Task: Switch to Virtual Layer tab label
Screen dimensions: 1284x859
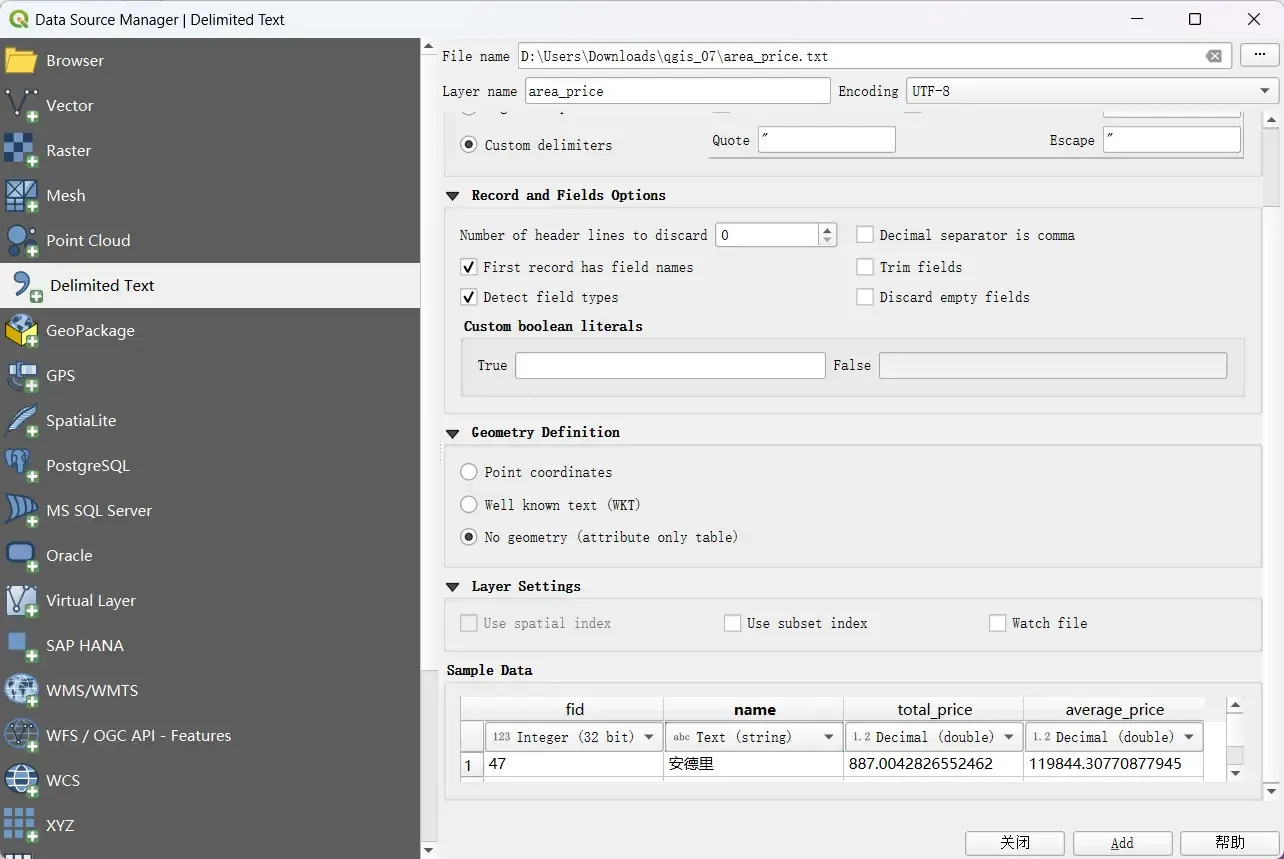Action: tap(91, 601)
